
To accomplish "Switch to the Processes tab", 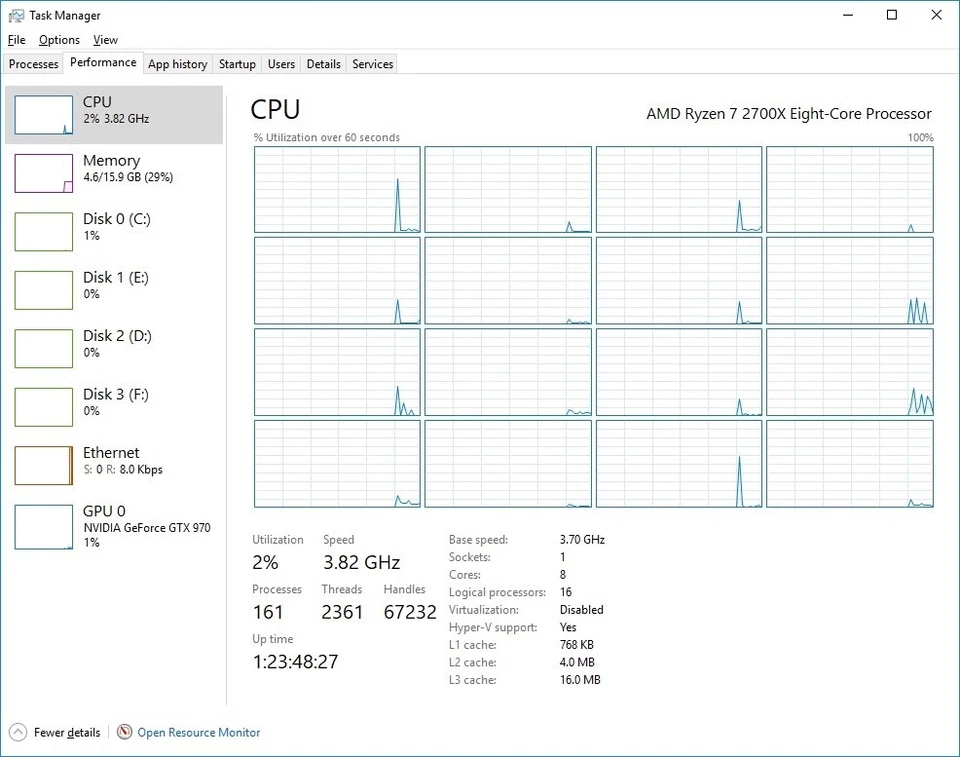I will pyautogui.click(x=33, y=63).
